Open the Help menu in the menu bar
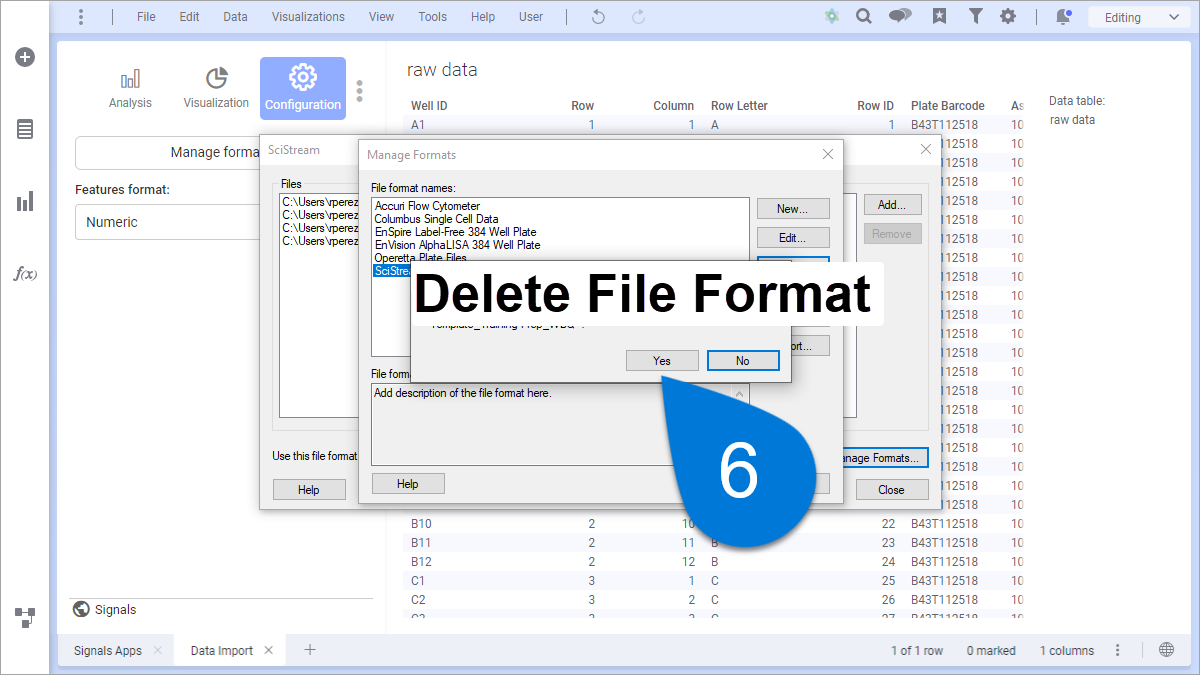 pyautogui.click(x=483, y=17)
